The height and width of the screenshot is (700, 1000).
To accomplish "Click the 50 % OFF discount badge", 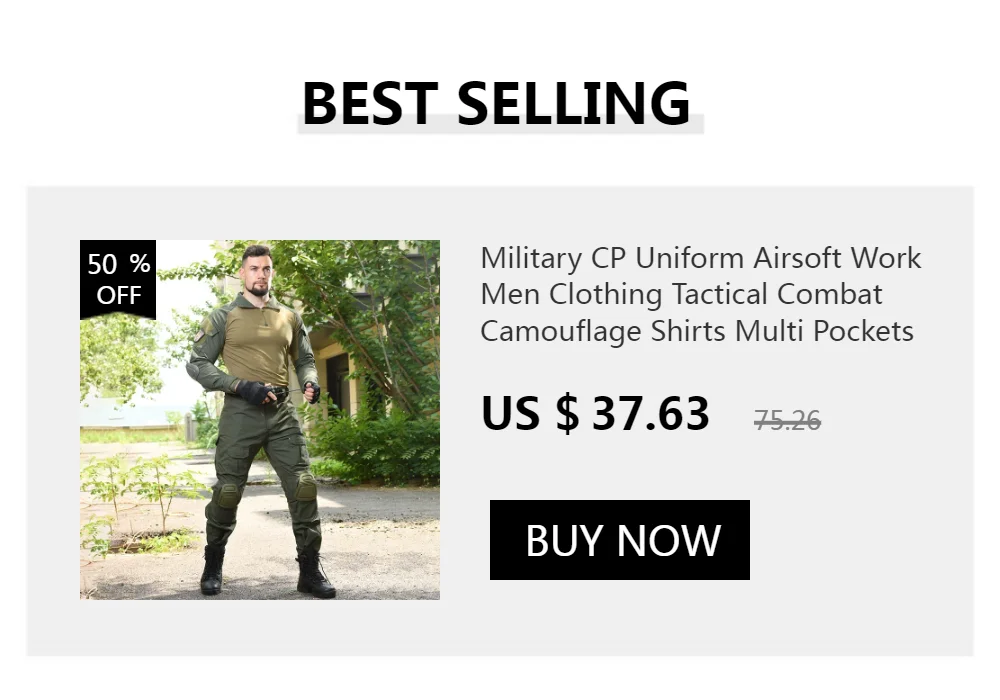I will coord(118,279).
